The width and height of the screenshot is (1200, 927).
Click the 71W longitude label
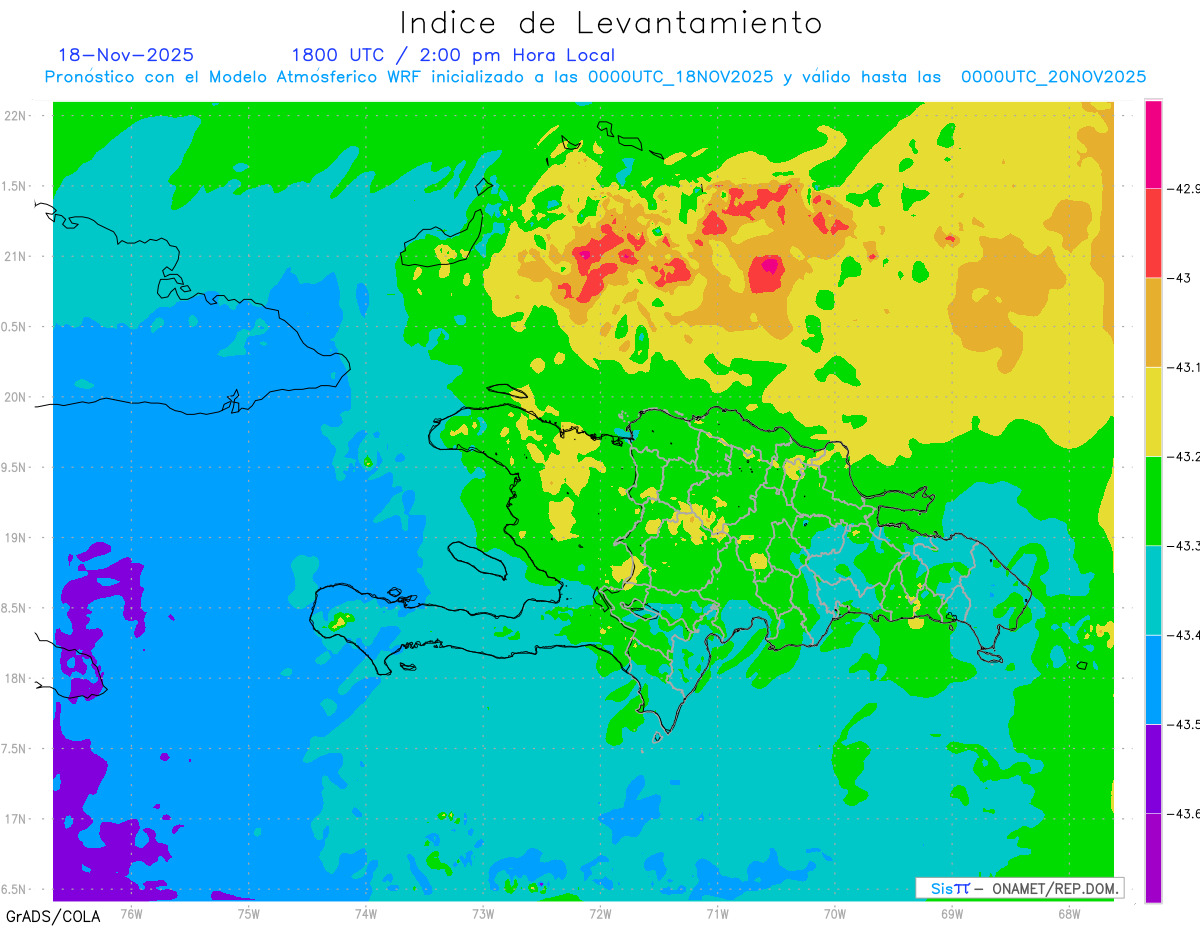[717, 912]
